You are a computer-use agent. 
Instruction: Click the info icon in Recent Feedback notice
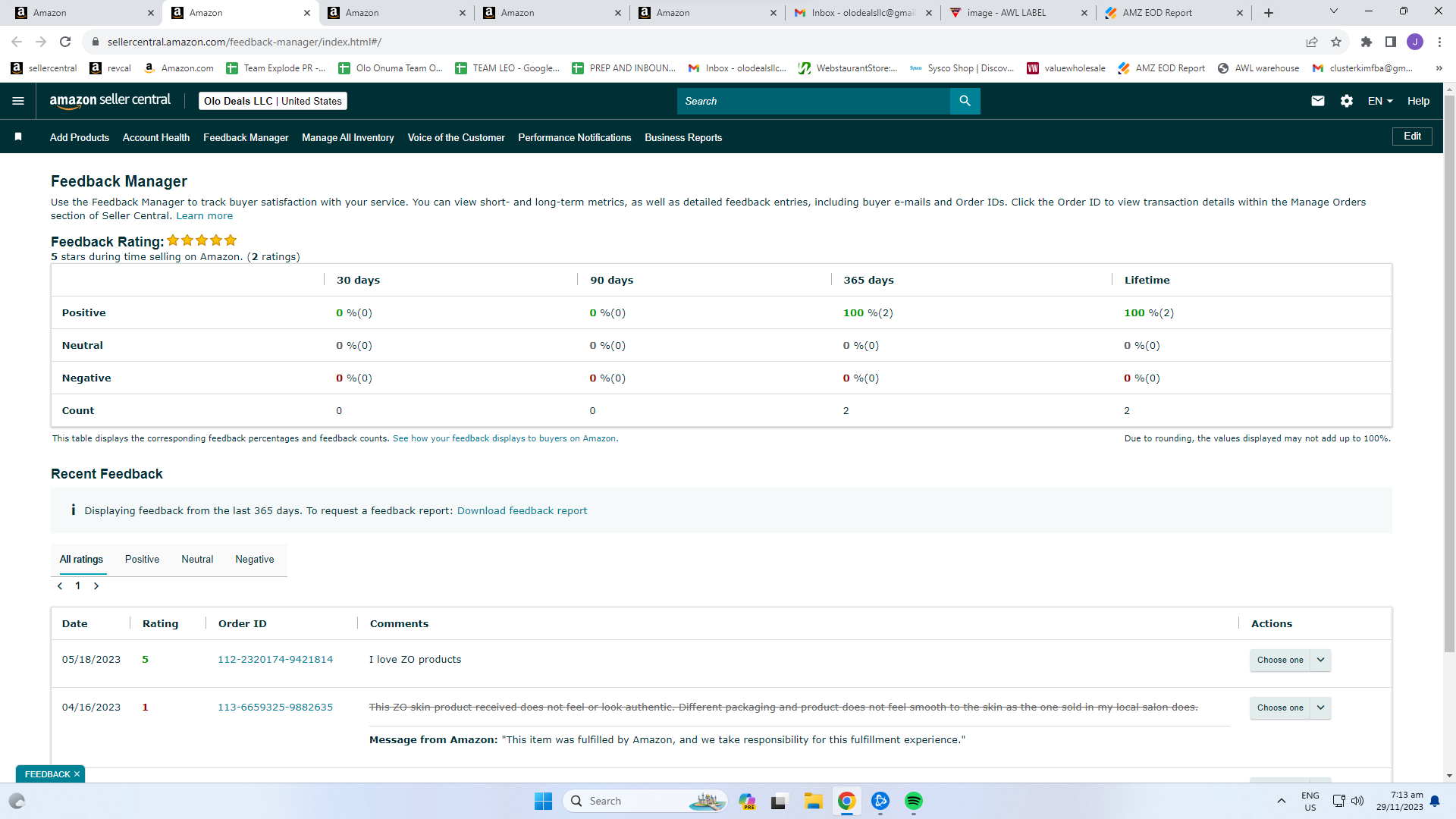click(x=73, y=510)
